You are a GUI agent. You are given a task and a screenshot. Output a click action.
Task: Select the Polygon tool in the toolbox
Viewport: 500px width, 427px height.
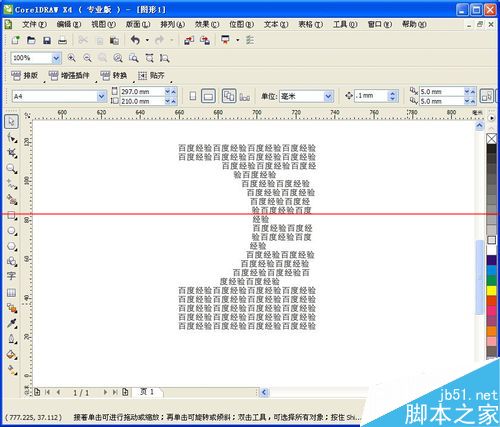coord(12,246)
